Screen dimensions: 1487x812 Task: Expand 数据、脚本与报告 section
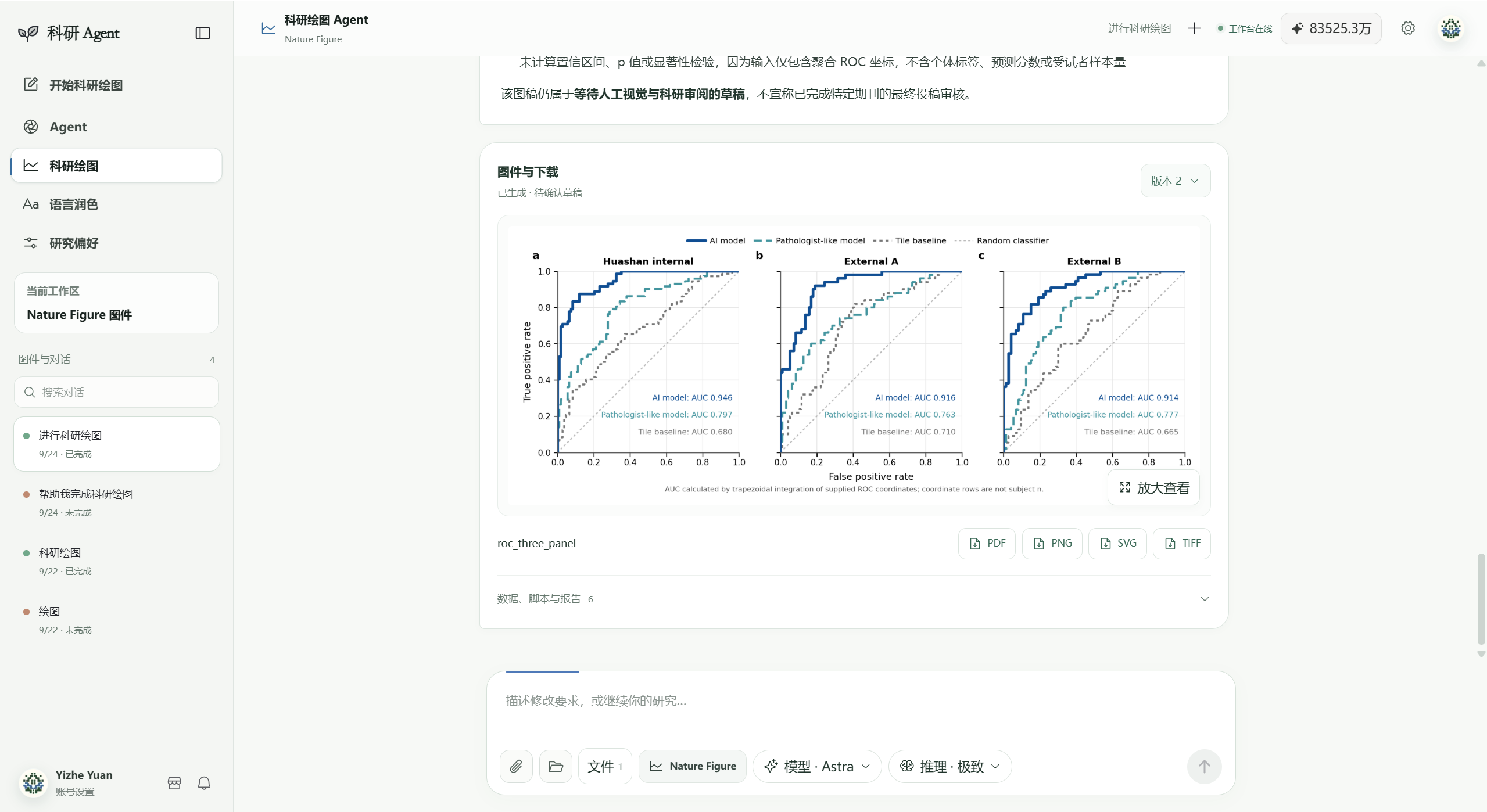pyautogui.click(x=854, y=599)
